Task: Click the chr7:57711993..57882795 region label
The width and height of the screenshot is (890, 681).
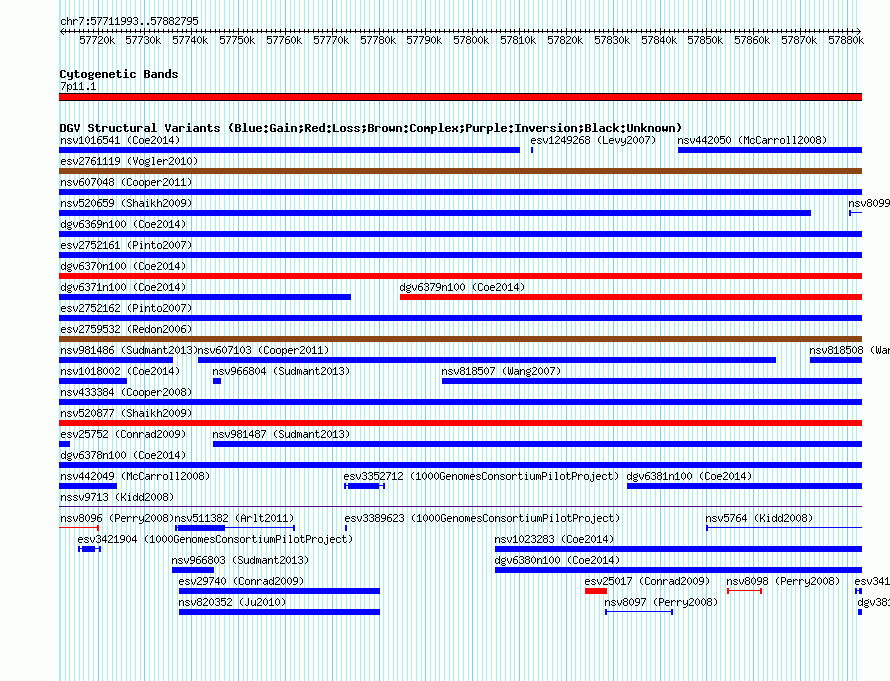Action: (129, 21)
